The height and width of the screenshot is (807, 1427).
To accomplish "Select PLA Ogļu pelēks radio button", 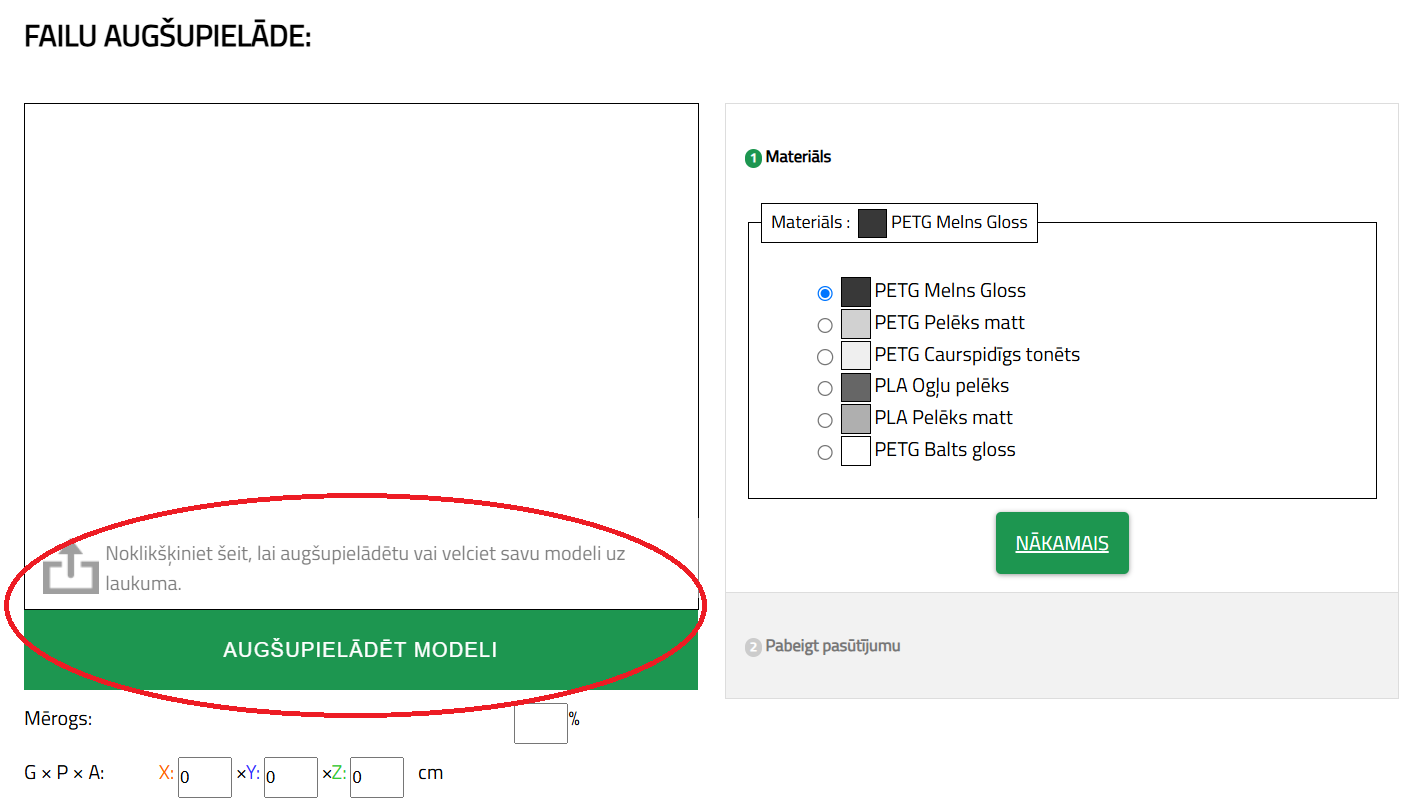I will [825, 388].
